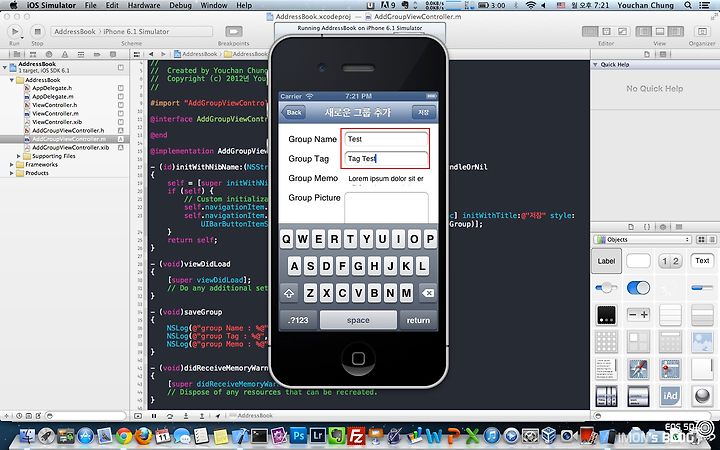This screenshot has height=450, width=720.
Task: Tap the shift key on simulator keyboard
Action: pos(289,293)
